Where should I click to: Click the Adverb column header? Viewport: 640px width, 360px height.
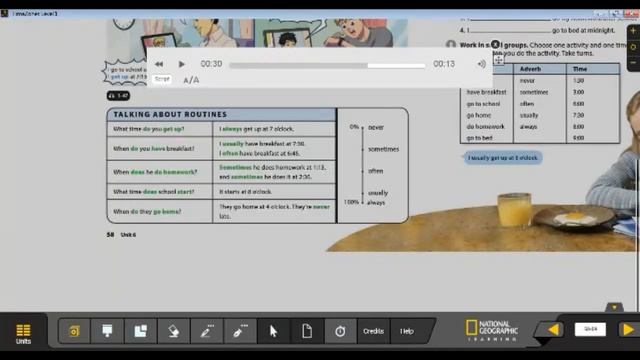tap(530, 69)
